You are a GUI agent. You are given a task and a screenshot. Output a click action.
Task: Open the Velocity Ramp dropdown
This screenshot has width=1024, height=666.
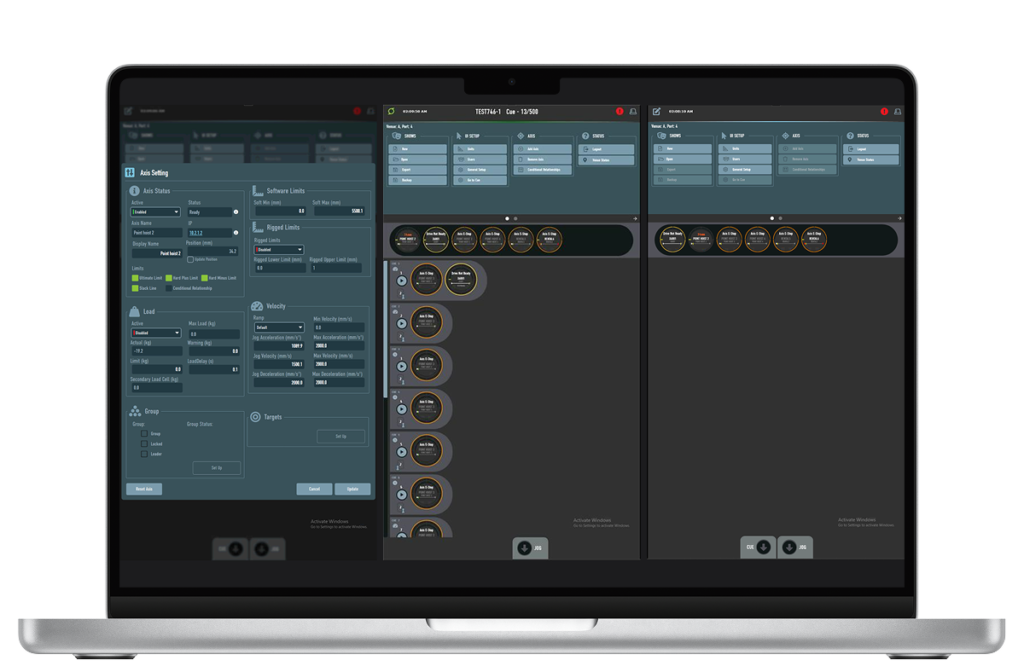click(279, 327)
